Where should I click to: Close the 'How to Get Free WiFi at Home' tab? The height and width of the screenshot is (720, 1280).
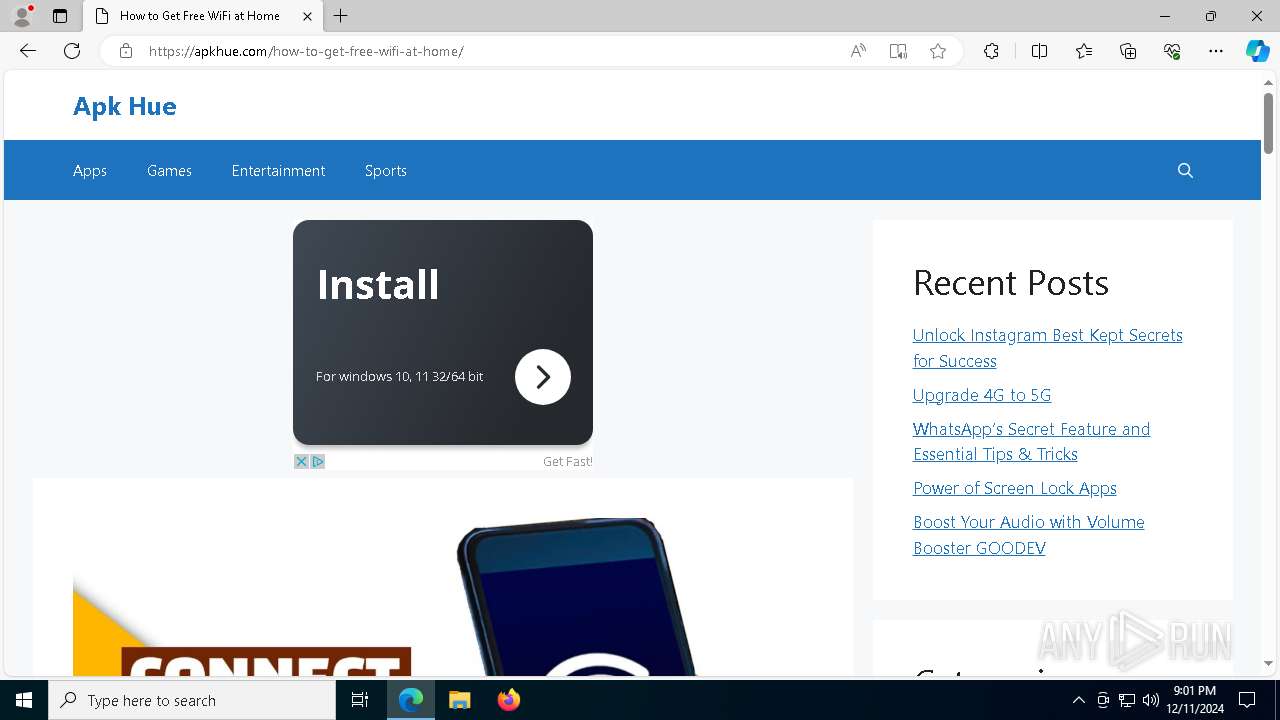307,16
